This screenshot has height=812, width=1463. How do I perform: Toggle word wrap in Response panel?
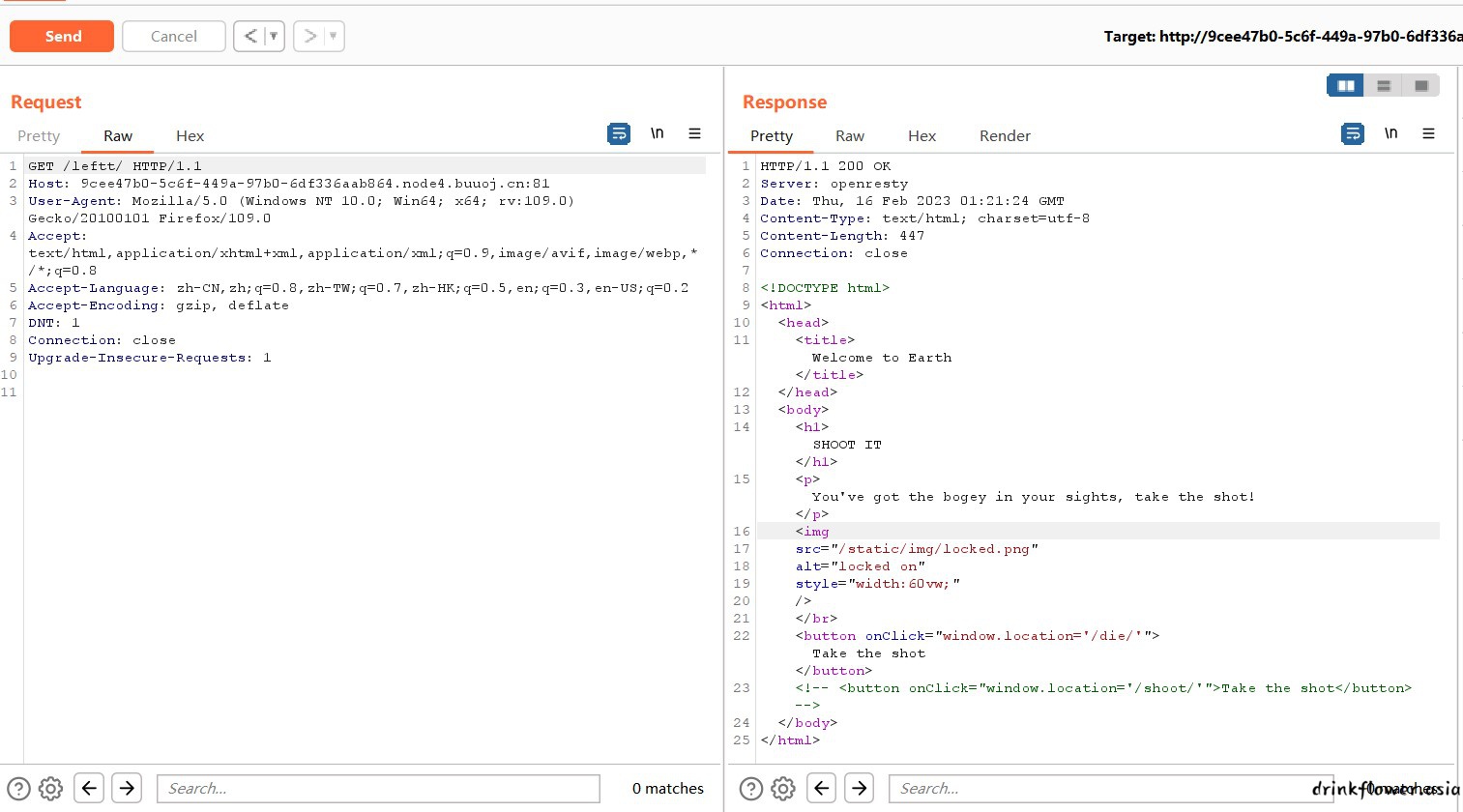pyautogui.click(x=1353, y=133)
